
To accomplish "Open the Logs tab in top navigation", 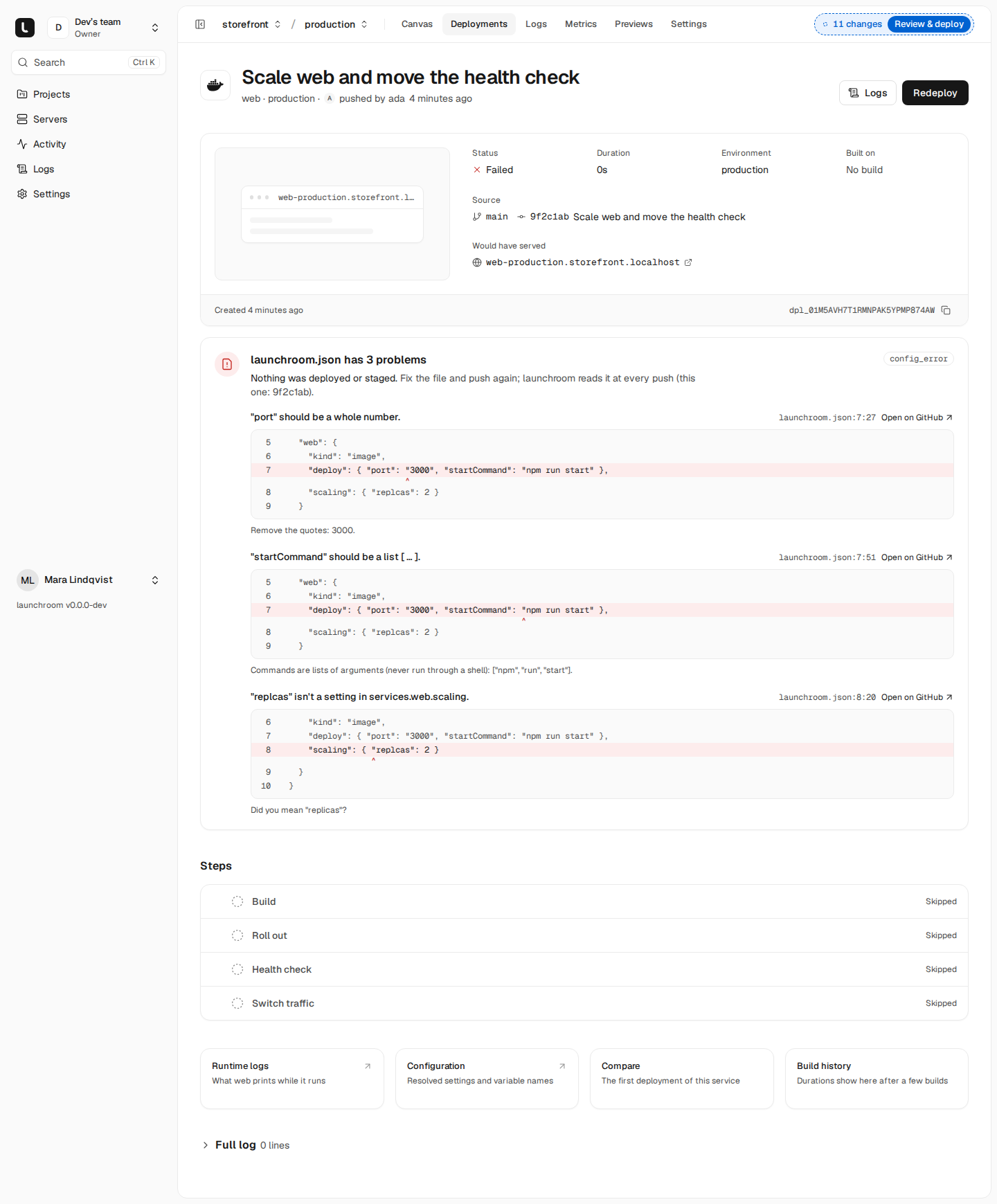I will 536,24.
